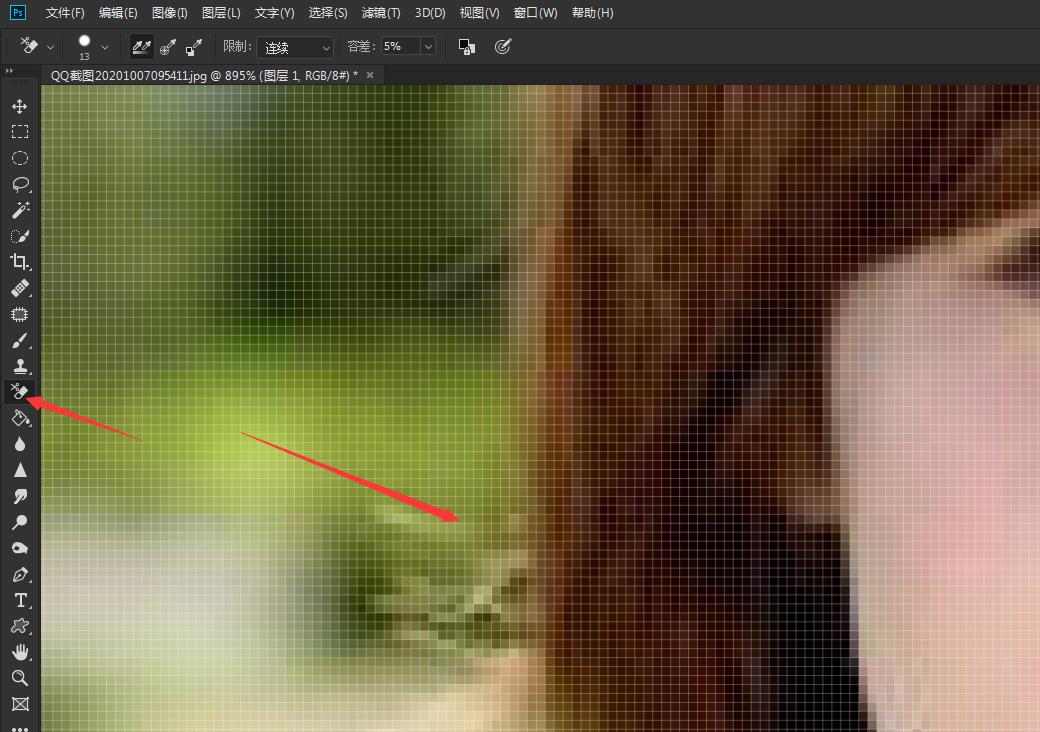This screenshot has height=732, width=1040.
Task: Select the Content-Aware patch tool icon
Action: pyautogui.click(x=20, y=314)
